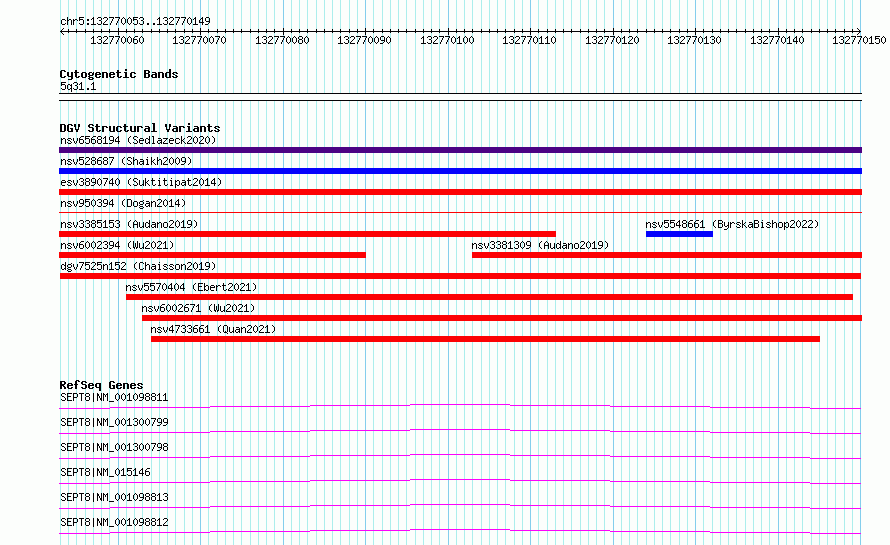
Task: Click ruler position 132770120
Action: point(612,40)
